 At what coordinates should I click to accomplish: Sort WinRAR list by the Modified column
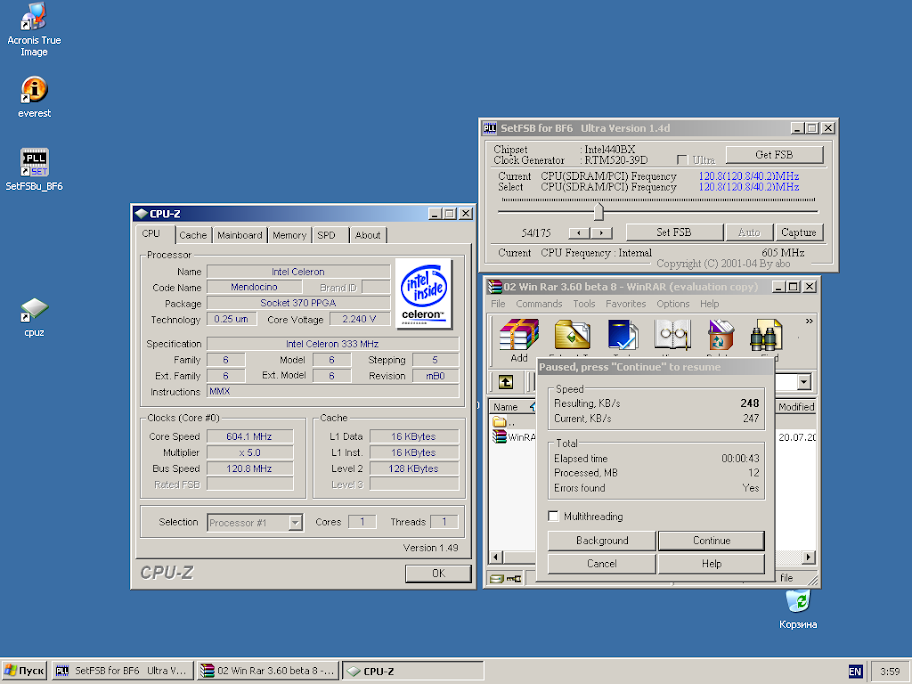[796, 407]
